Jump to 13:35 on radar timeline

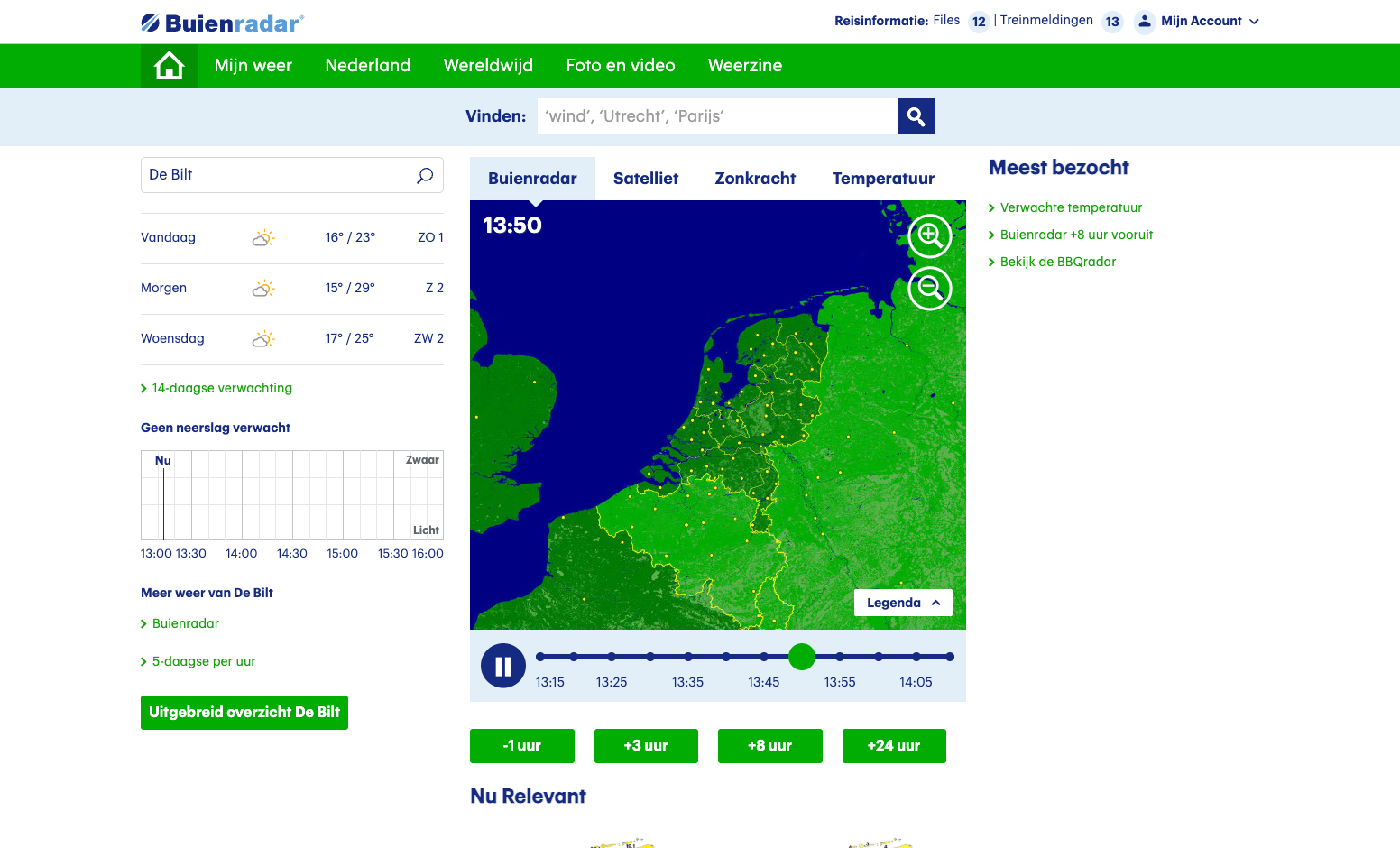coord(688,682)
